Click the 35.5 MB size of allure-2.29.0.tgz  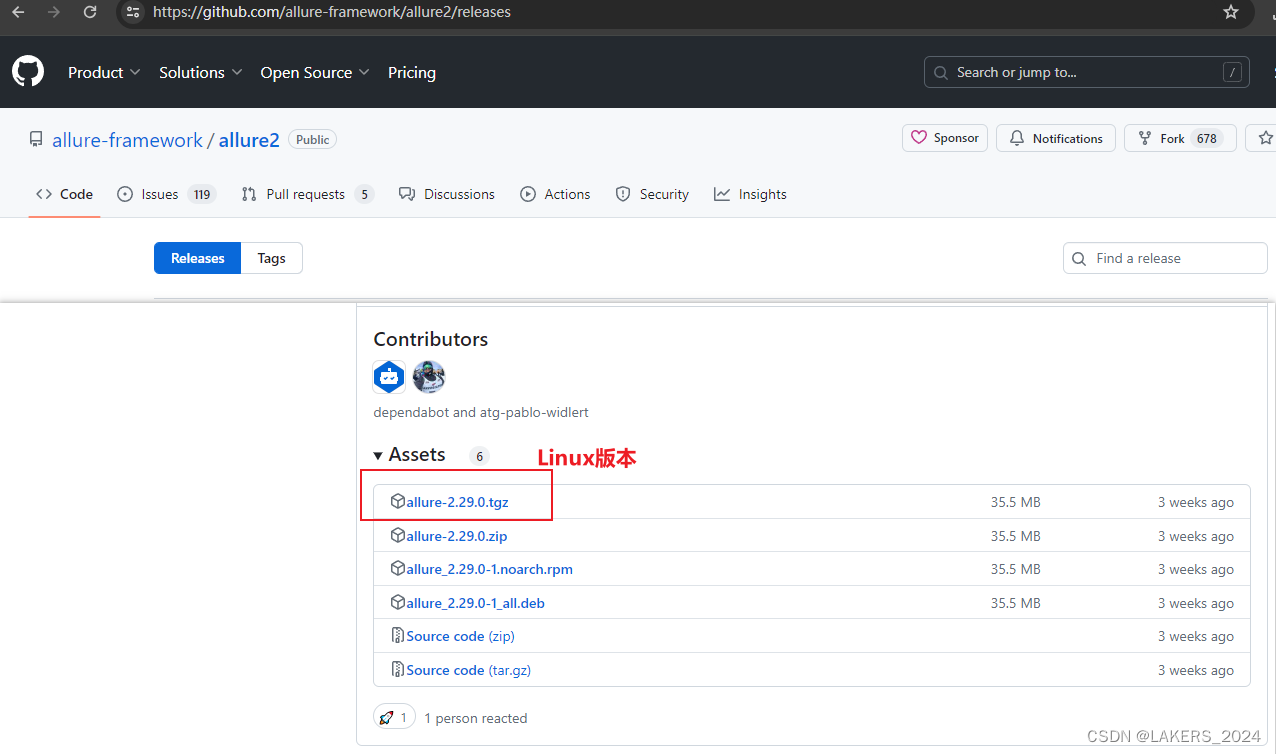click(x=1015, y=502)
